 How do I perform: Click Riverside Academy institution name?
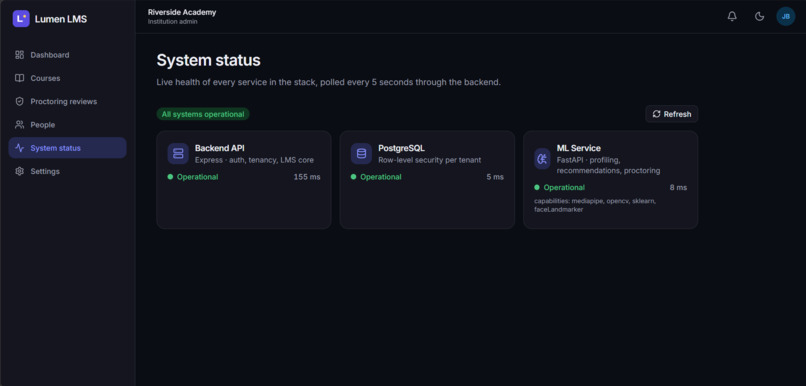182,12
